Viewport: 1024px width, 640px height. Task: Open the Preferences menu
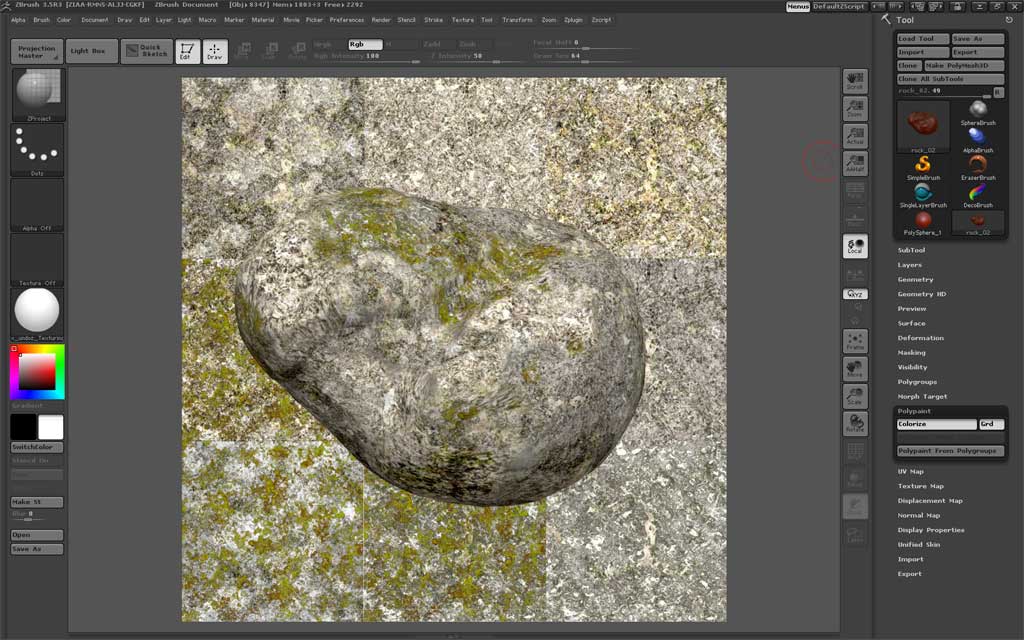[x=347, y=20]
